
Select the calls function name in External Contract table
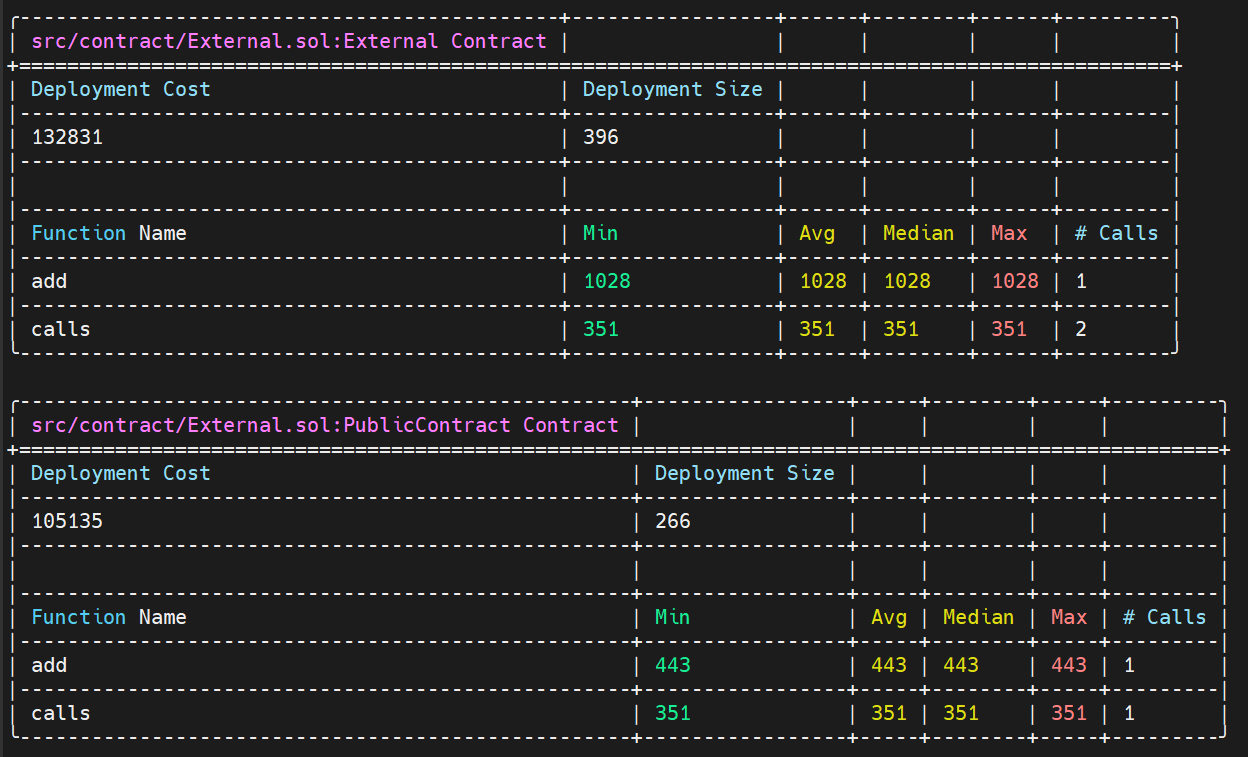point(61,329)
